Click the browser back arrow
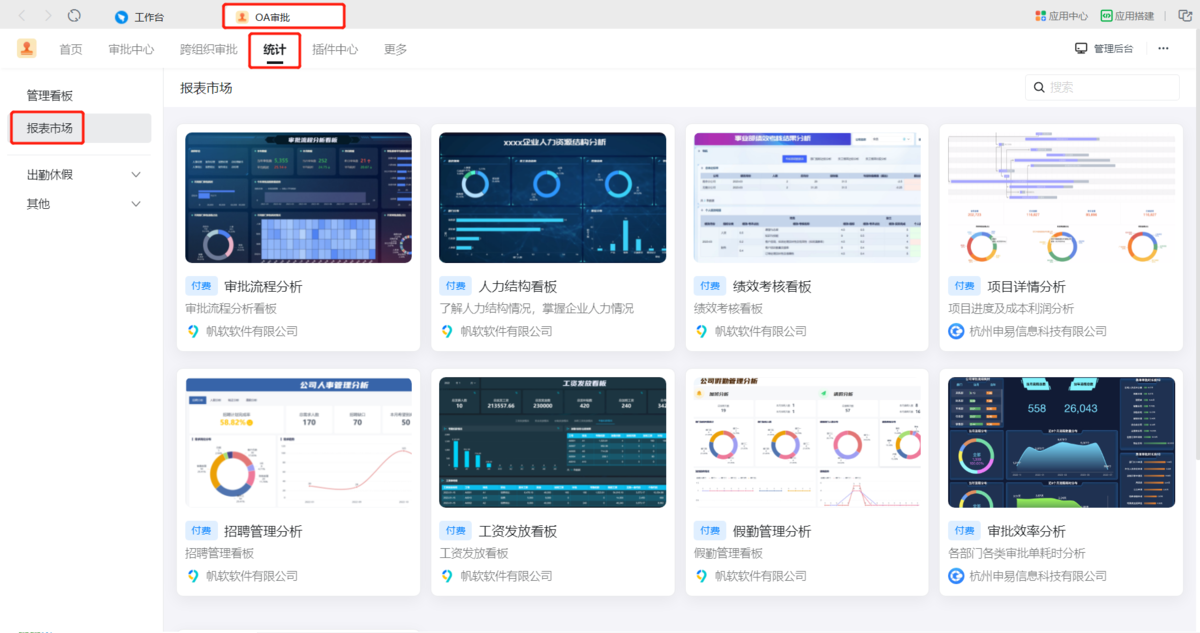Image resolution: width=1200 pixels, height=633 pixels. click(x=23, y=16)
